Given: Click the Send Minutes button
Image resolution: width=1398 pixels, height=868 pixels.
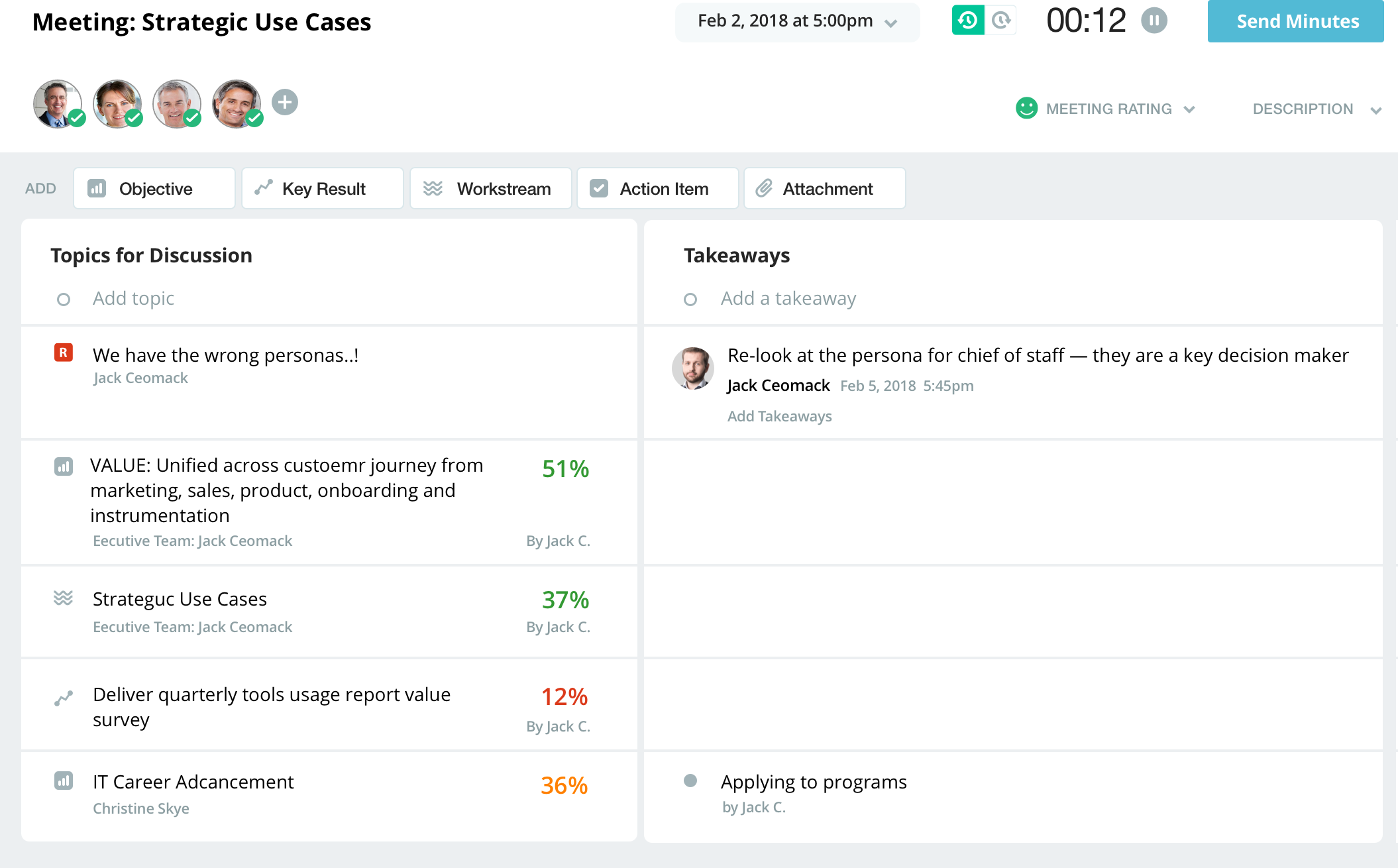Looking at the screenshot, I should (x=1296, y=21).
